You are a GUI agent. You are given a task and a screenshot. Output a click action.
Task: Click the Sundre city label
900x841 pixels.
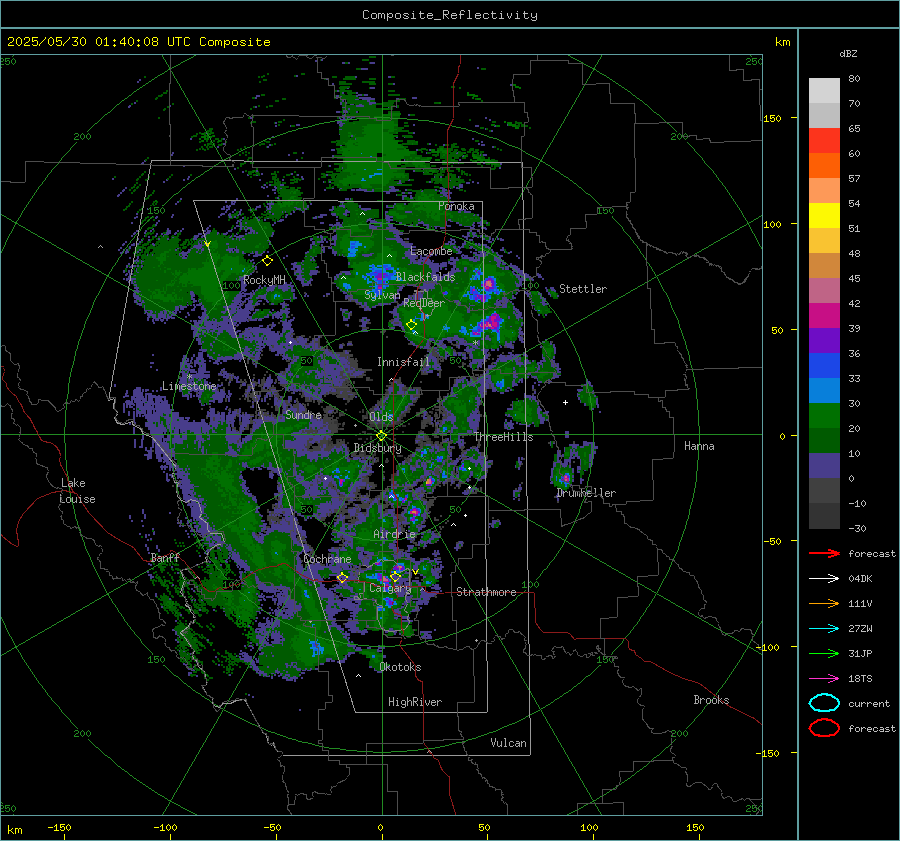tap(303, 415)
